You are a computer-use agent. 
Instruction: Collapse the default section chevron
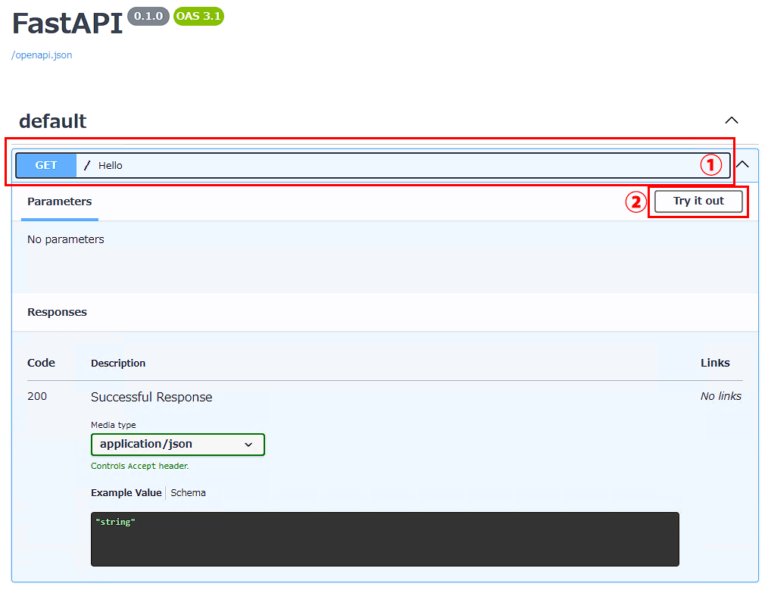(731, 120)
